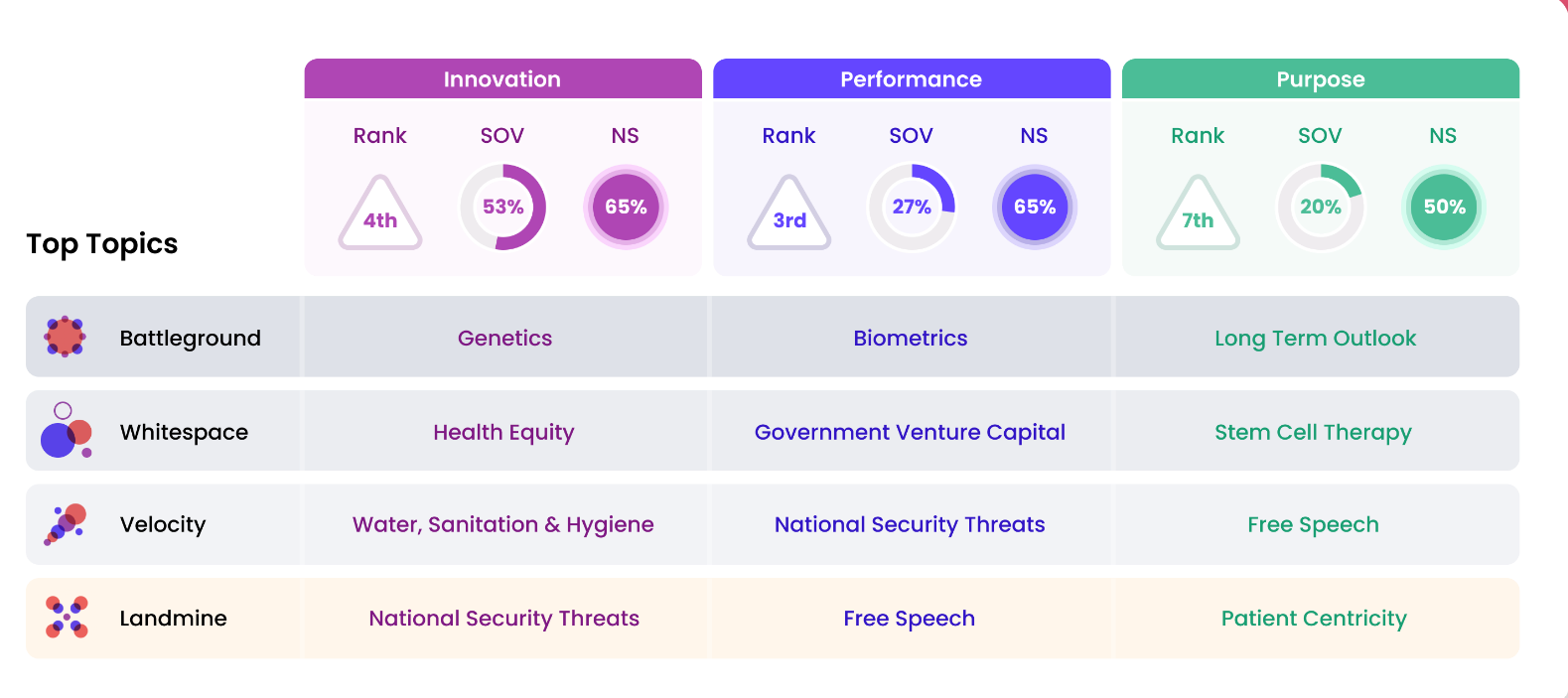Click the Innovation 53% SOV donut
This screenshot has height=698, width=1568.
(x=502, y=207)
